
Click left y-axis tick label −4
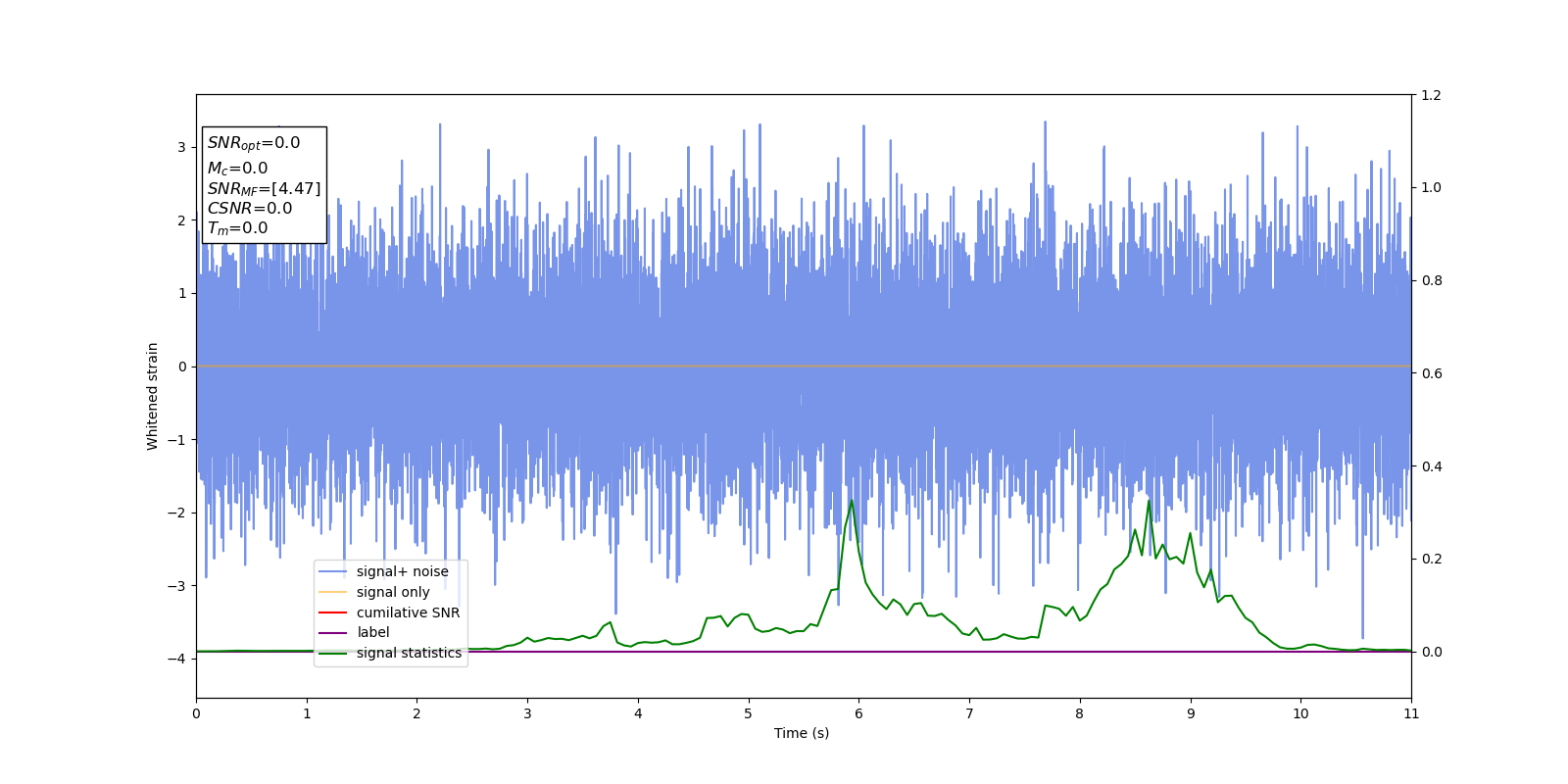click(x=175, y=659)
